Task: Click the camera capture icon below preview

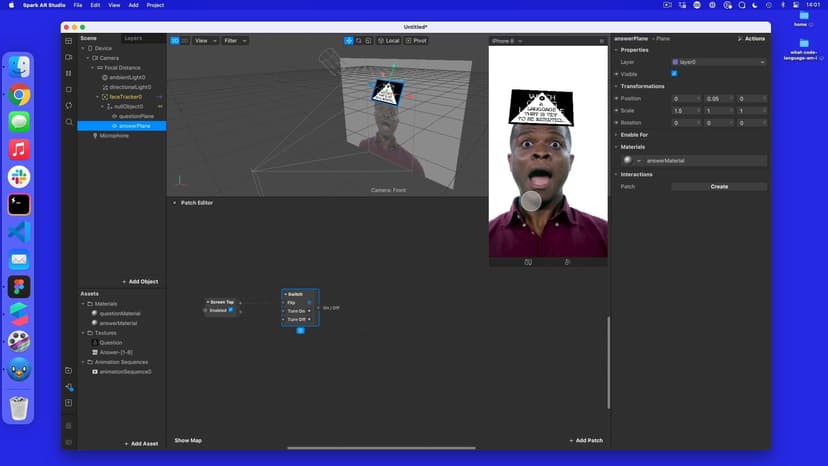Action: click(x=528, y=262)
